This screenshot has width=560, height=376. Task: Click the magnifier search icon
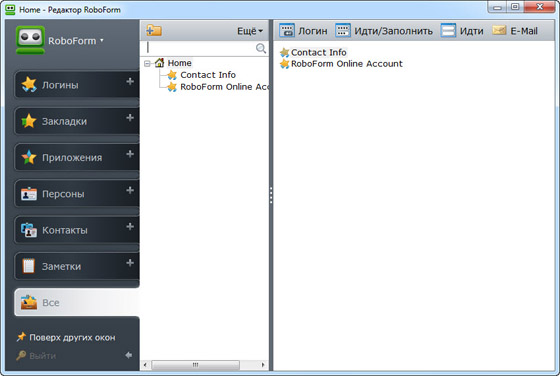click(261, 48)
